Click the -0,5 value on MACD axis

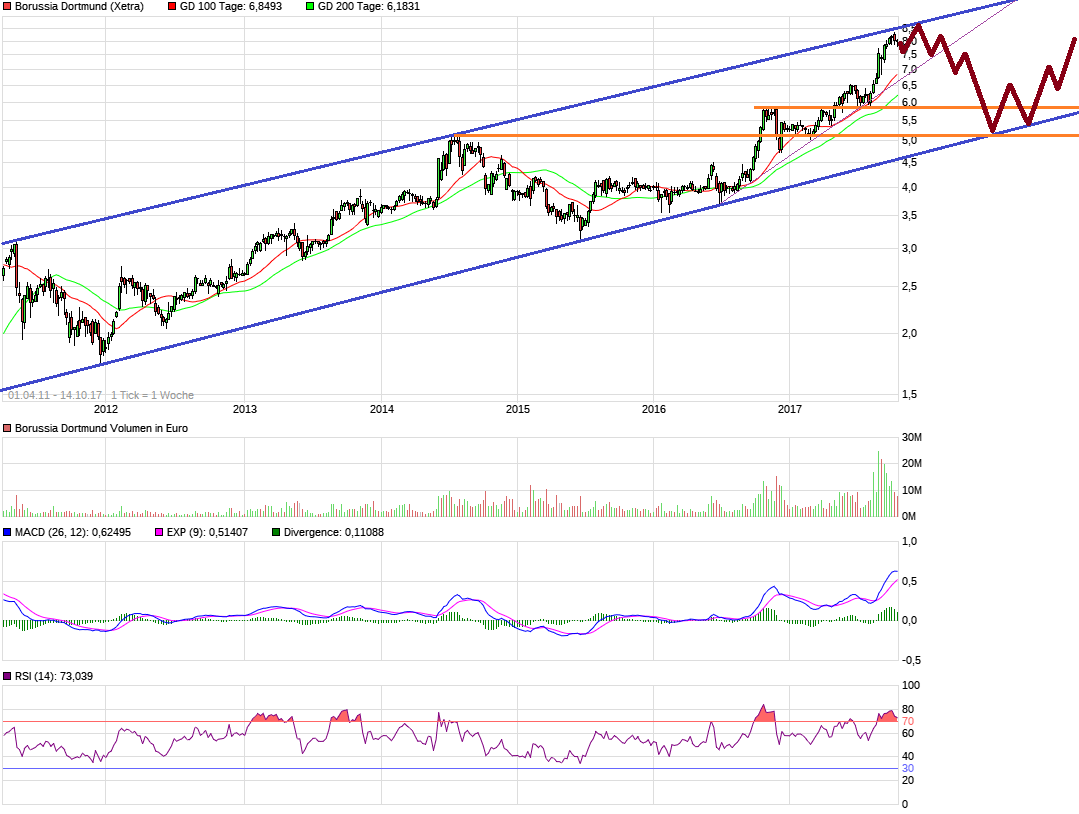911,660
